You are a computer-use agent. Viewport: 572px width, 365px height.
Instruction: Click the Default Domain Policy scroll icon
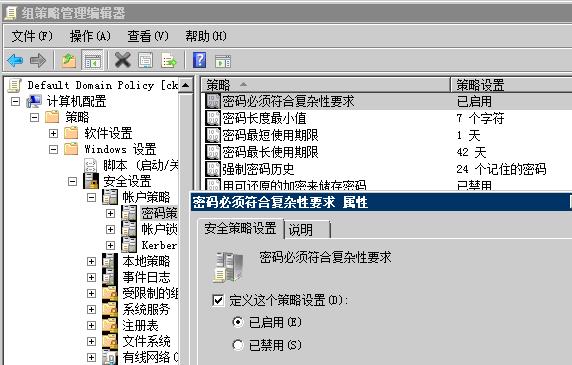coord(15,85)
